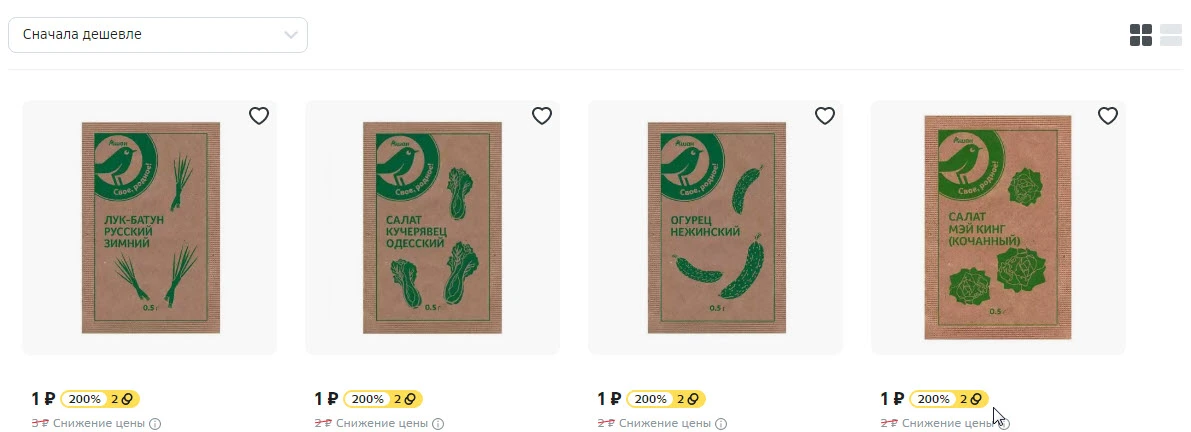Open price reduction info icon for Лук-батун
Viewport: 1191px width, 432px height.
coord(155,424)
